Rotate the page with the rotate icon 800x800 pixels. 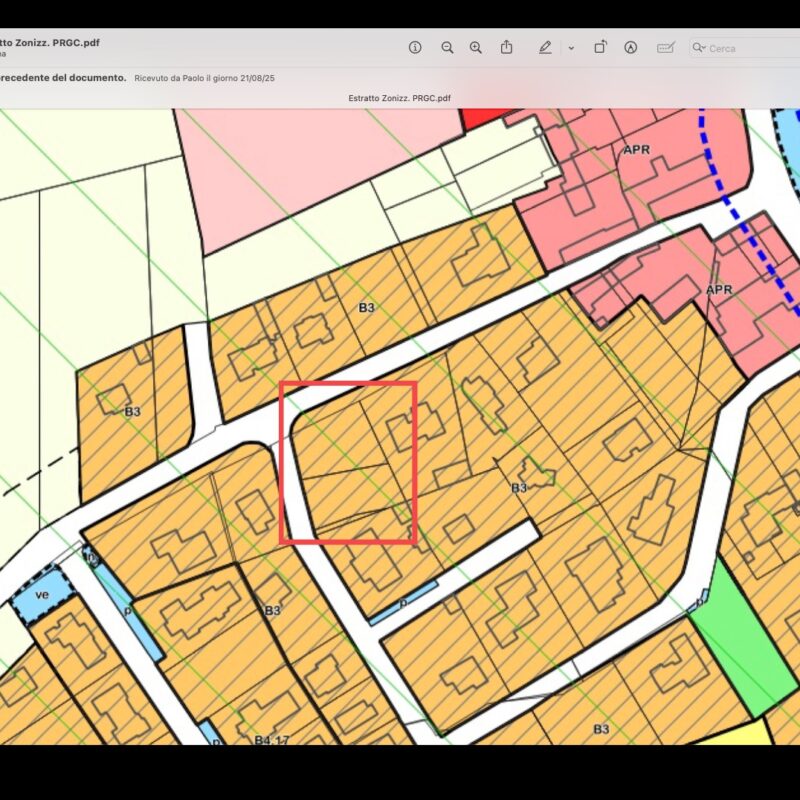[600, 47]
